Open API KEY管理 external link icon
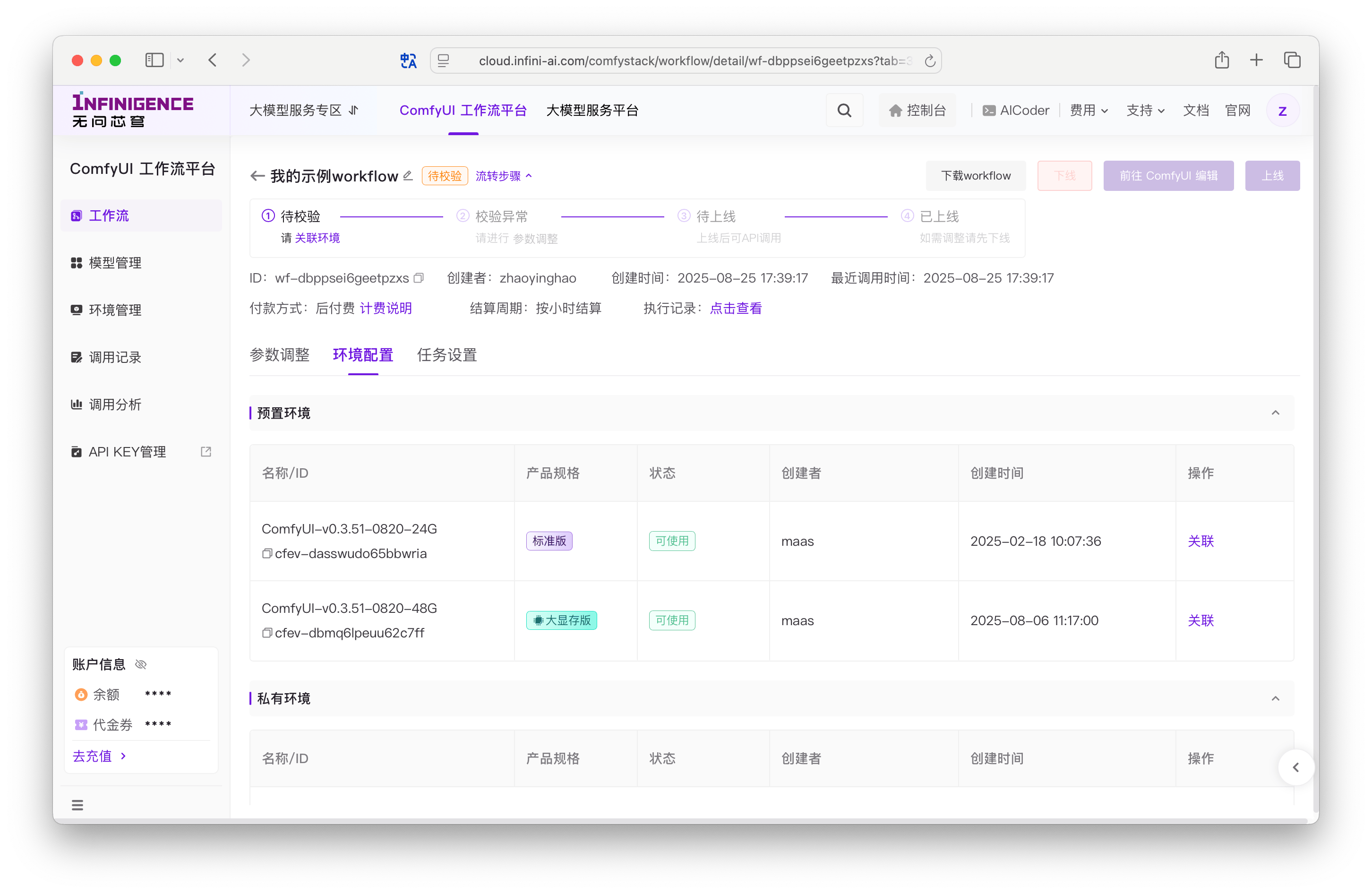Viewport: 1372px width, 894px height. [206, 452]
